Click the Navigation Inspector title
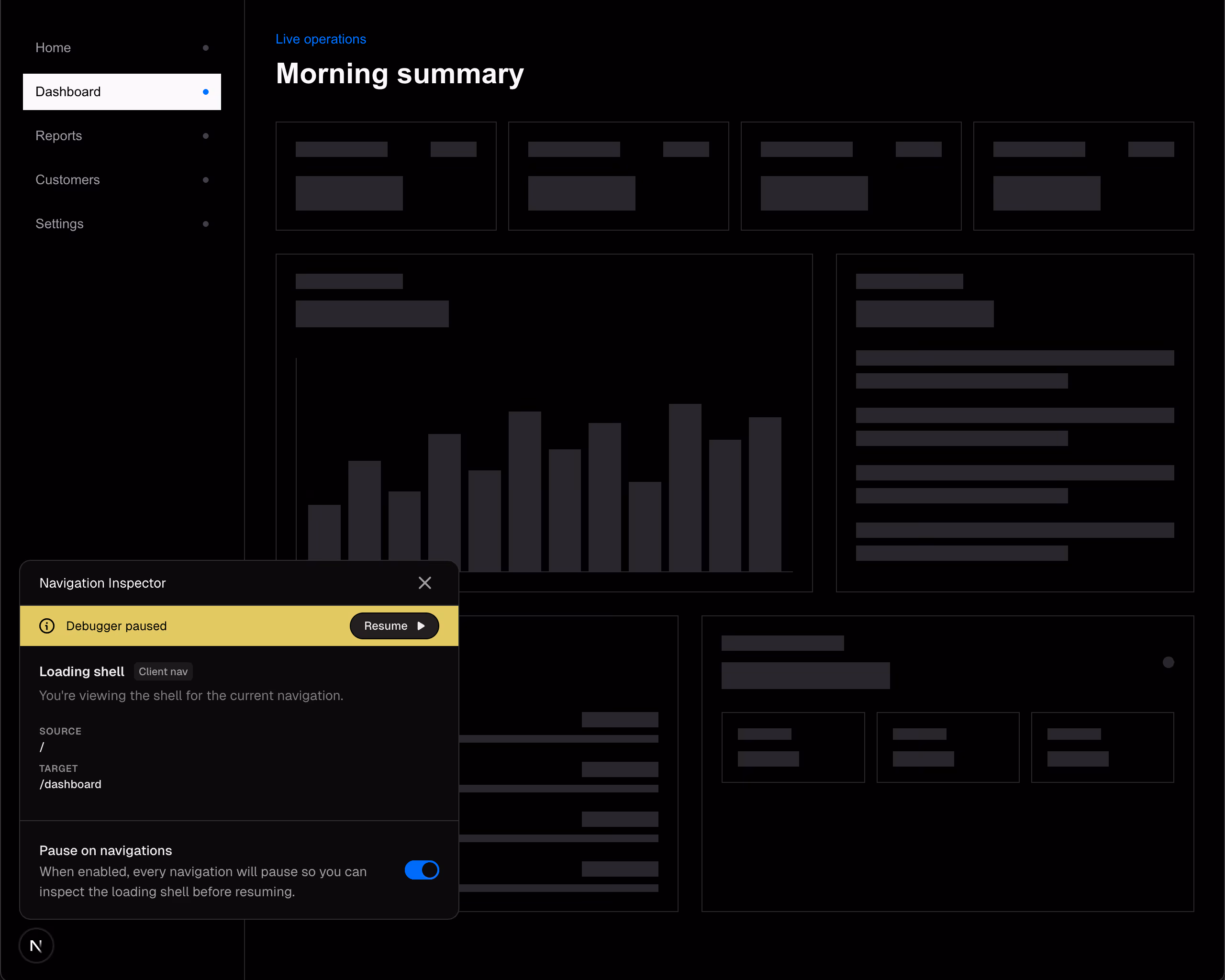Viewport: 1225px width, 980px height. (x=102, y=583)
